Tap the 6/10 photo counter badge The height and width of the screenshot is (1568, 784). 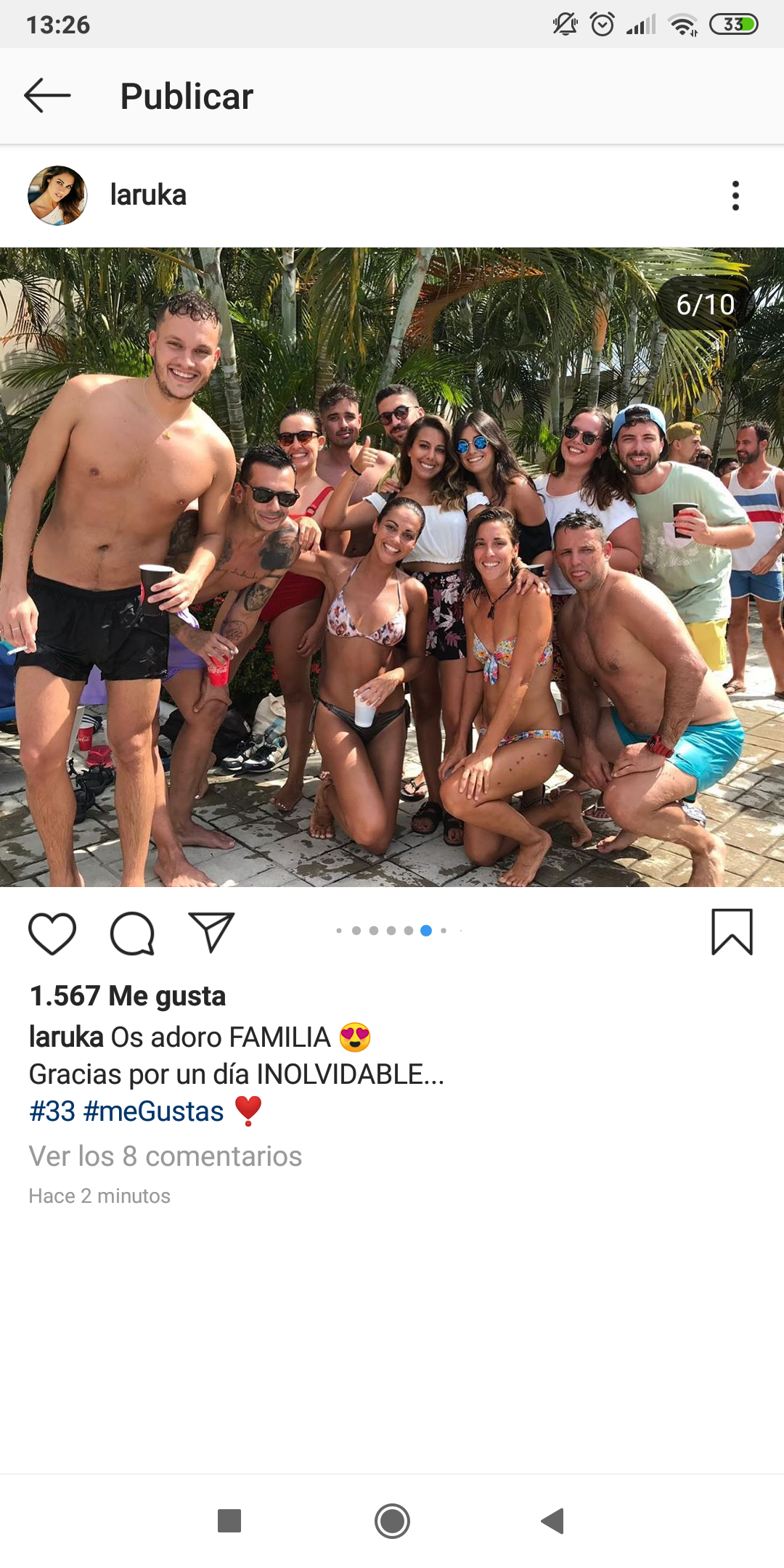tap(706, 304)
